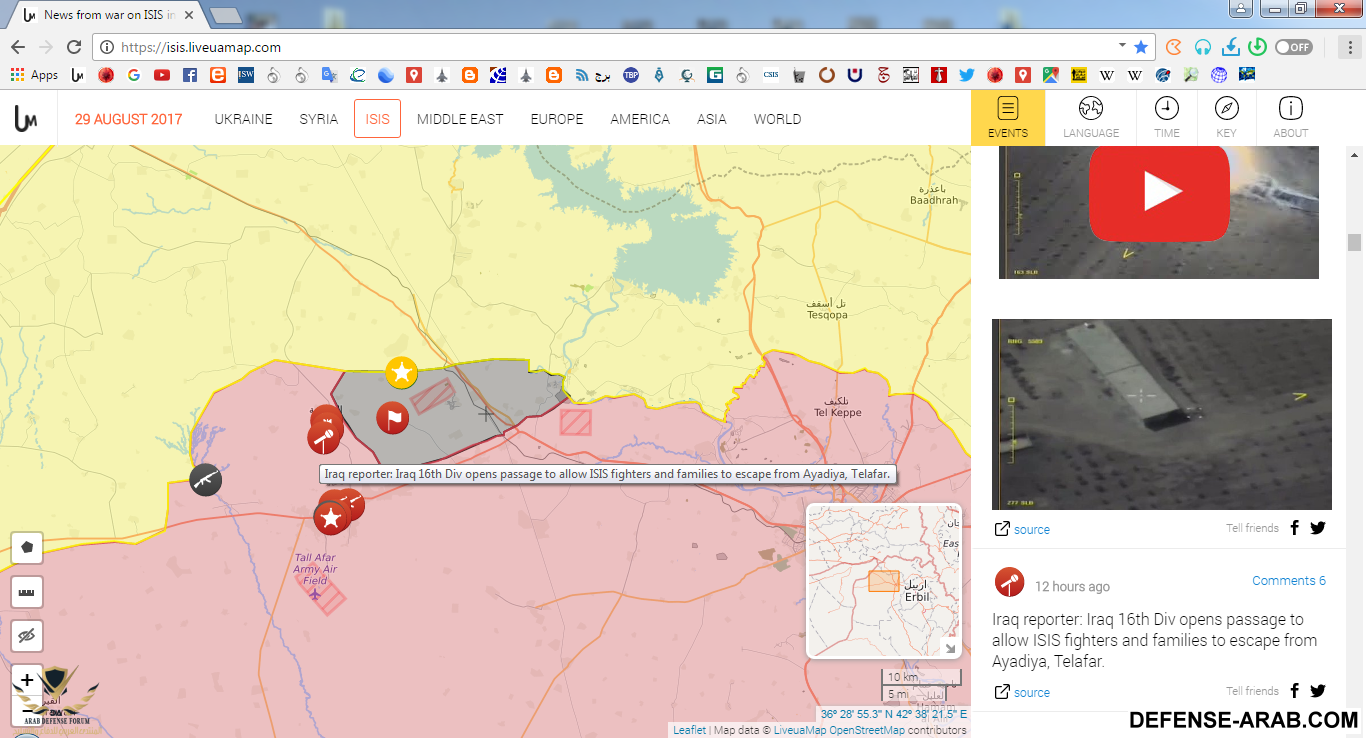
Task: Click the yellow star map marker
Action: [401, 373]
